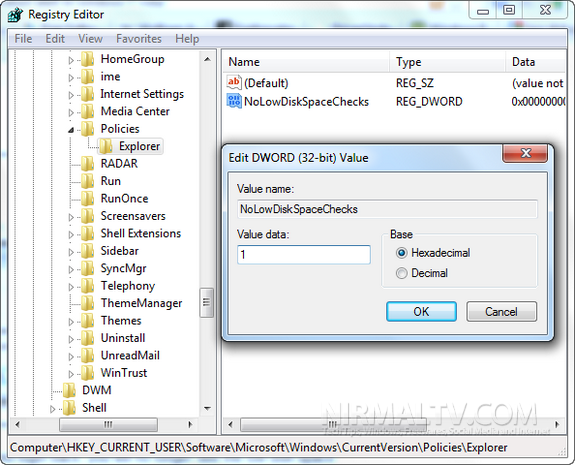Viewport: 575px width, 465px height.
Task: Click the Run folder icon
Action: click(x=88, y=181)
